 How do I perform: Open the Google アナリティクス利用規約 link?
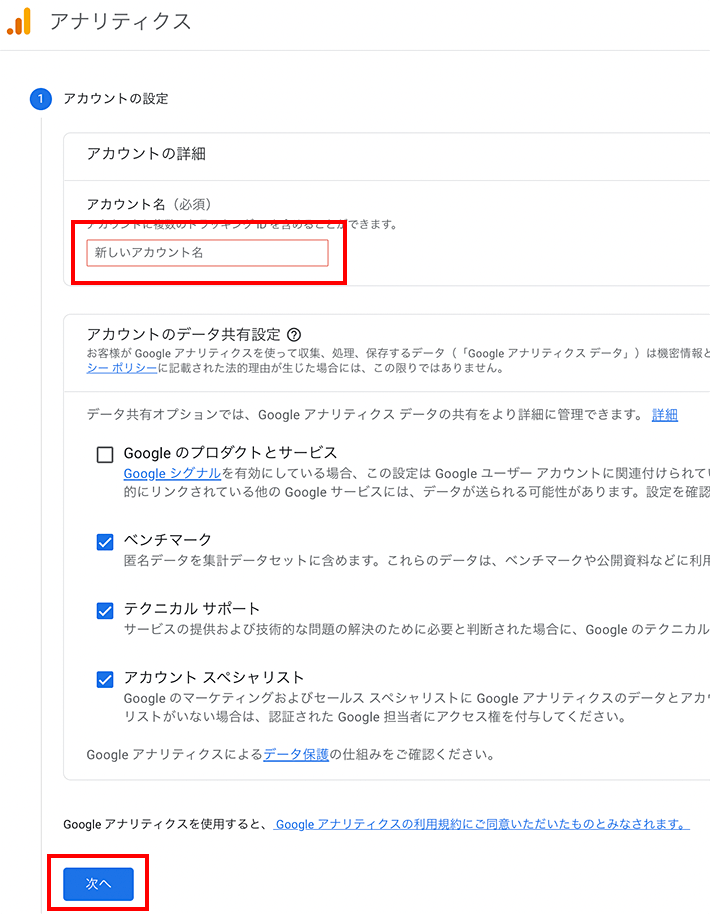click(x=481, y=824)
